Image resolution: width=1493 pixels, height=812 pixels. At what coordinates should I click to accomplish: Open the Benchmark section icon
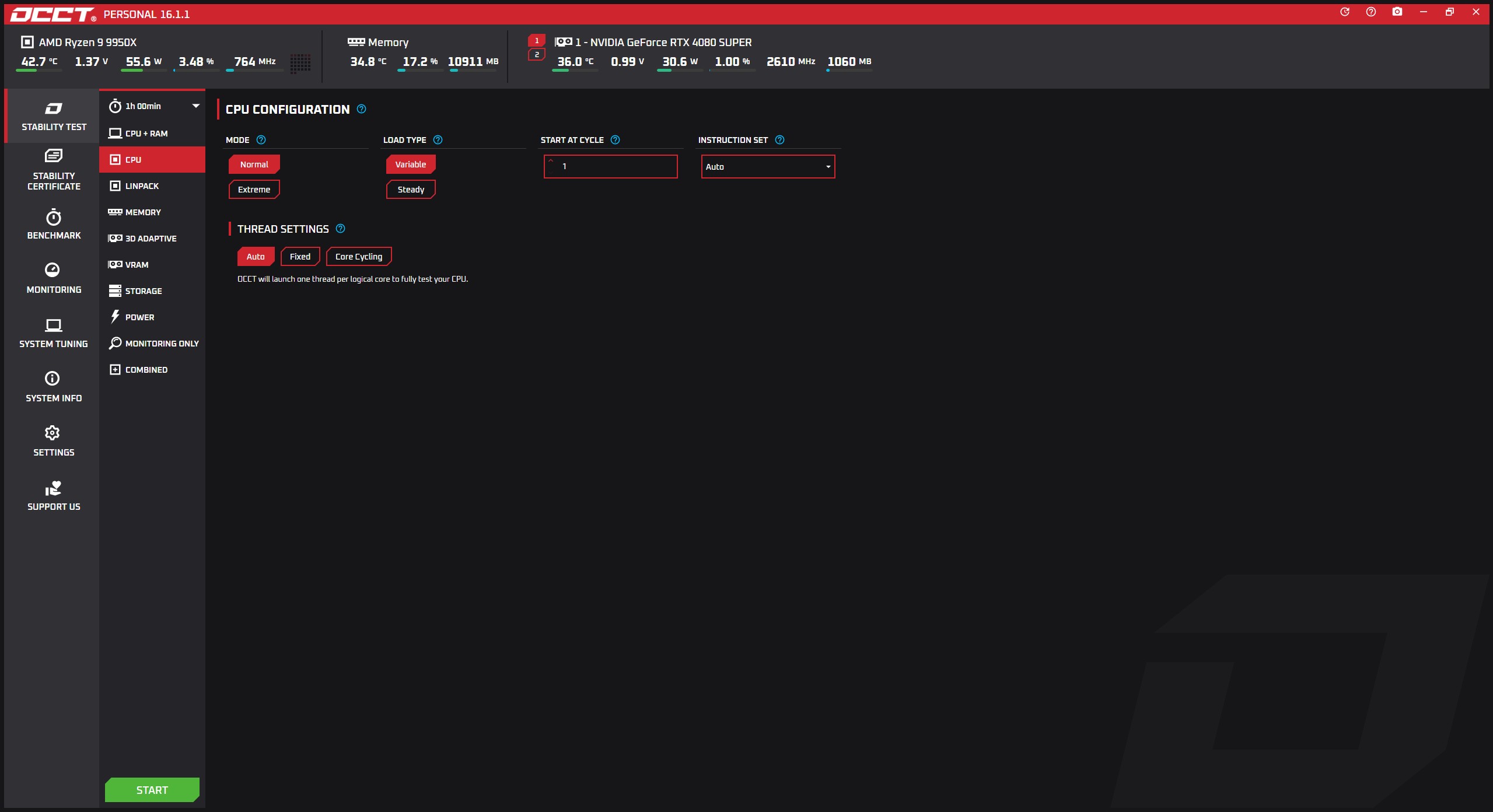(53, 218)
